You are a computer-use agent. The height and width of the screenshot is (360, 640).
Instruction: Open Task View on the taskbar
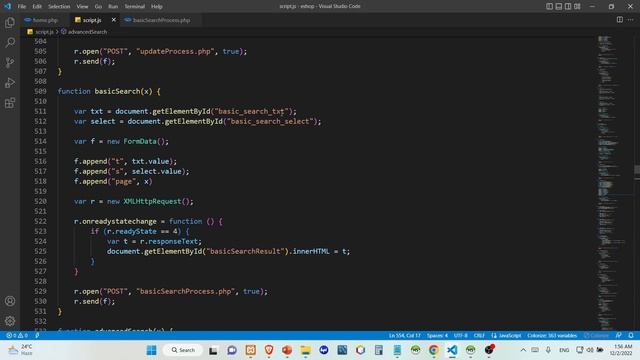213,350
